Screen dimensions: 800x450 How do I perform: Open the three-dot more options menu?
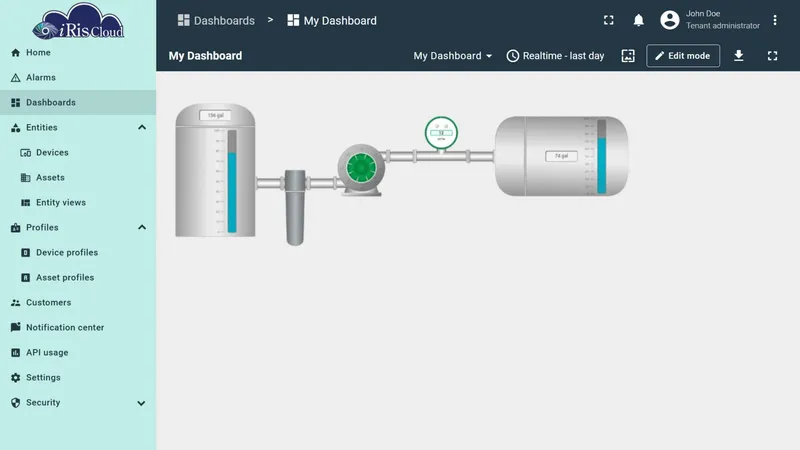774,20
